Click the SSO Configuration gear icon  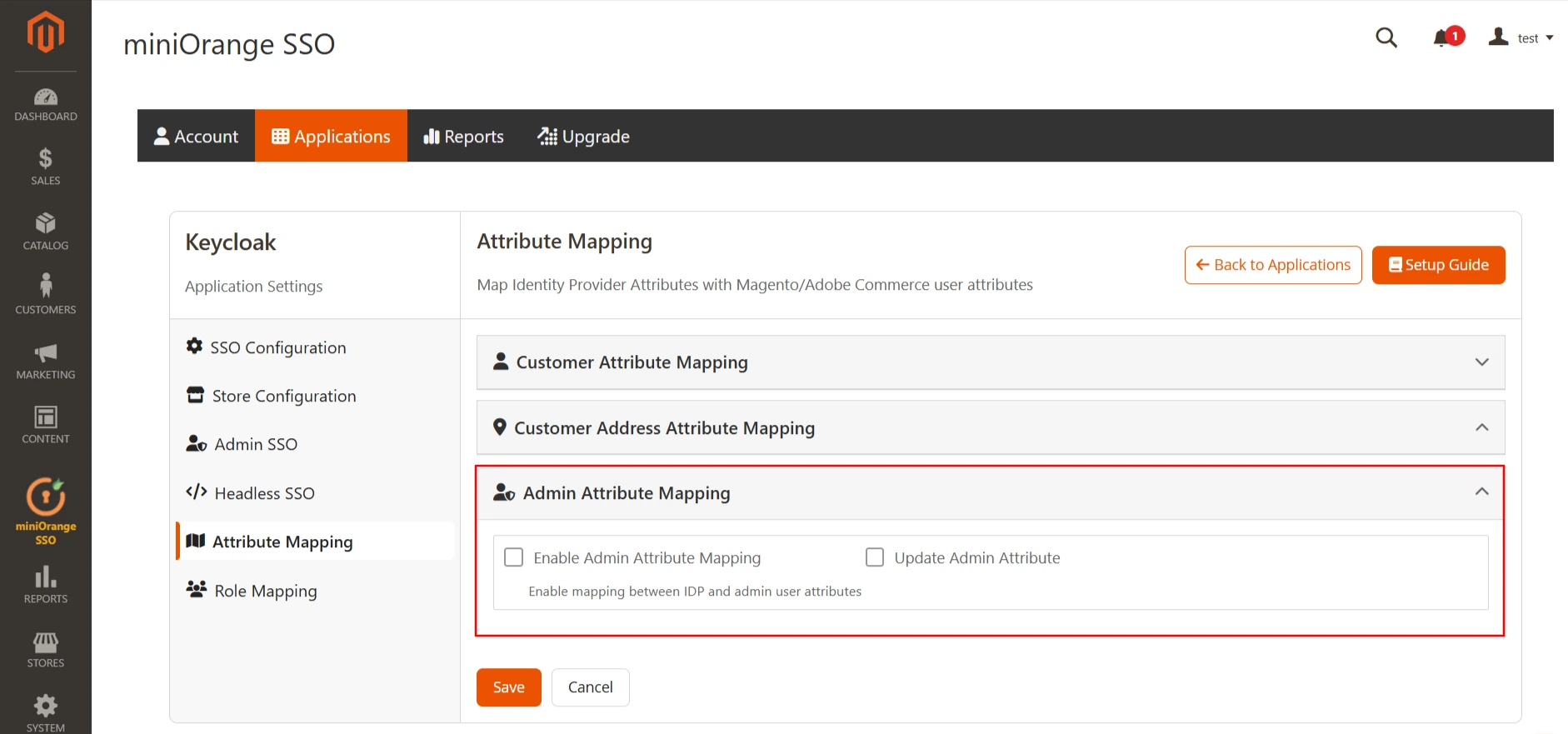(194, 346)
